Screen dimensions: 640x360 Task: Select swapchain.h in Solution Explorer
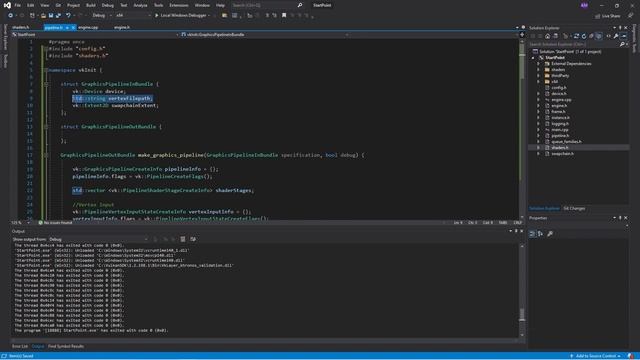562,154
